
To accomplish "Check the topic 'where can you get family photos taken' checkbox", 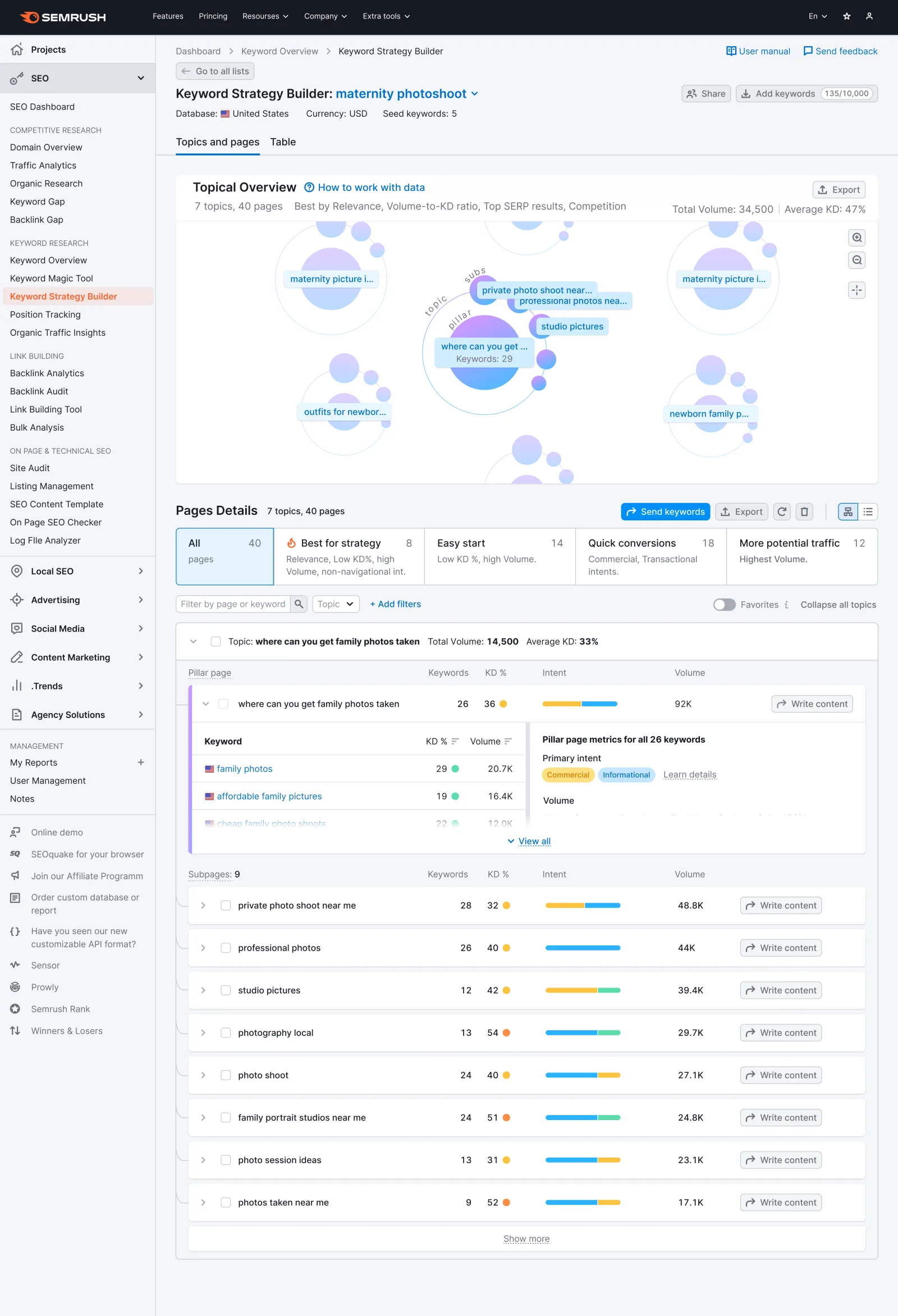I will pos(216,642).
